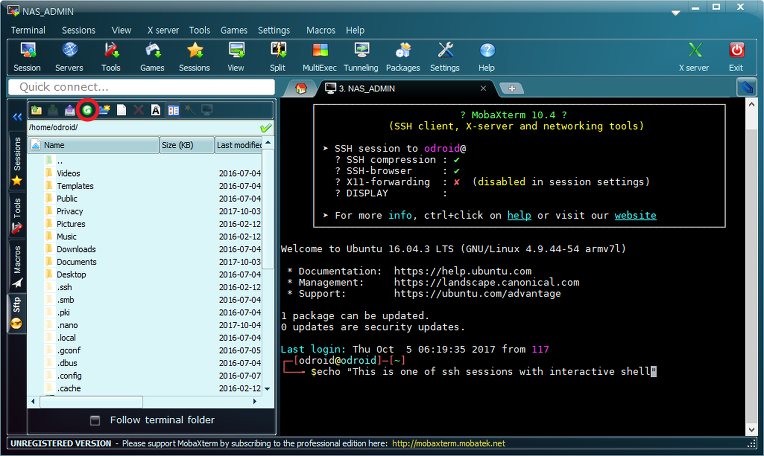
Task: Open the Servers toolbar button
Action: tap(69, 57)
